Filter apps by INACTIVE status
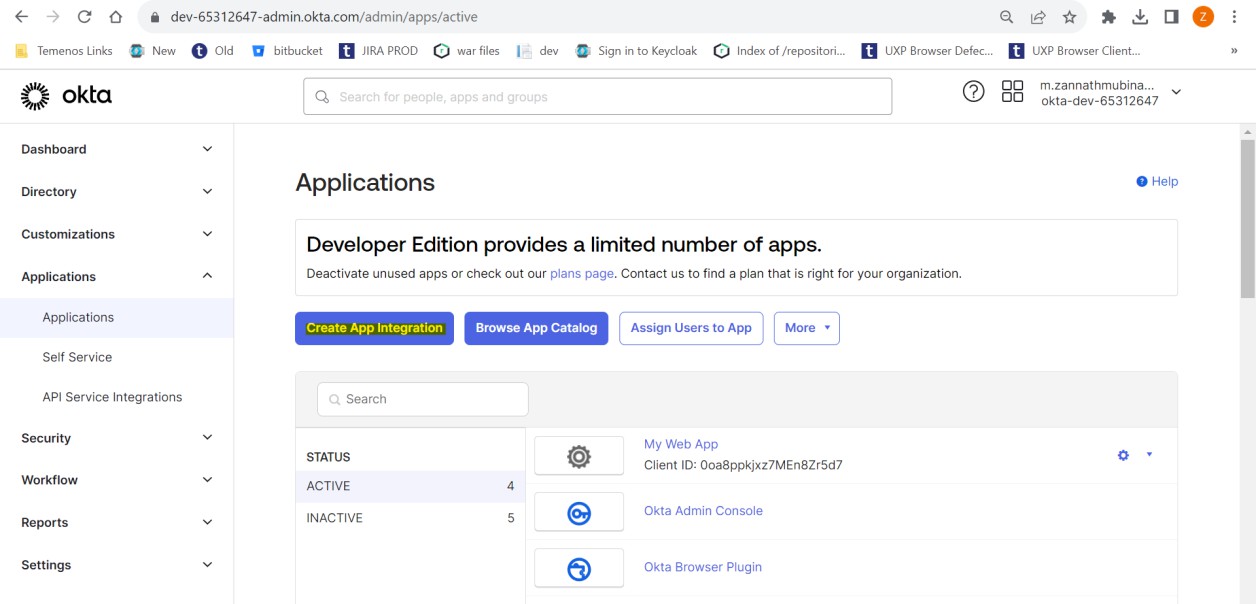 tap(410, 518)
